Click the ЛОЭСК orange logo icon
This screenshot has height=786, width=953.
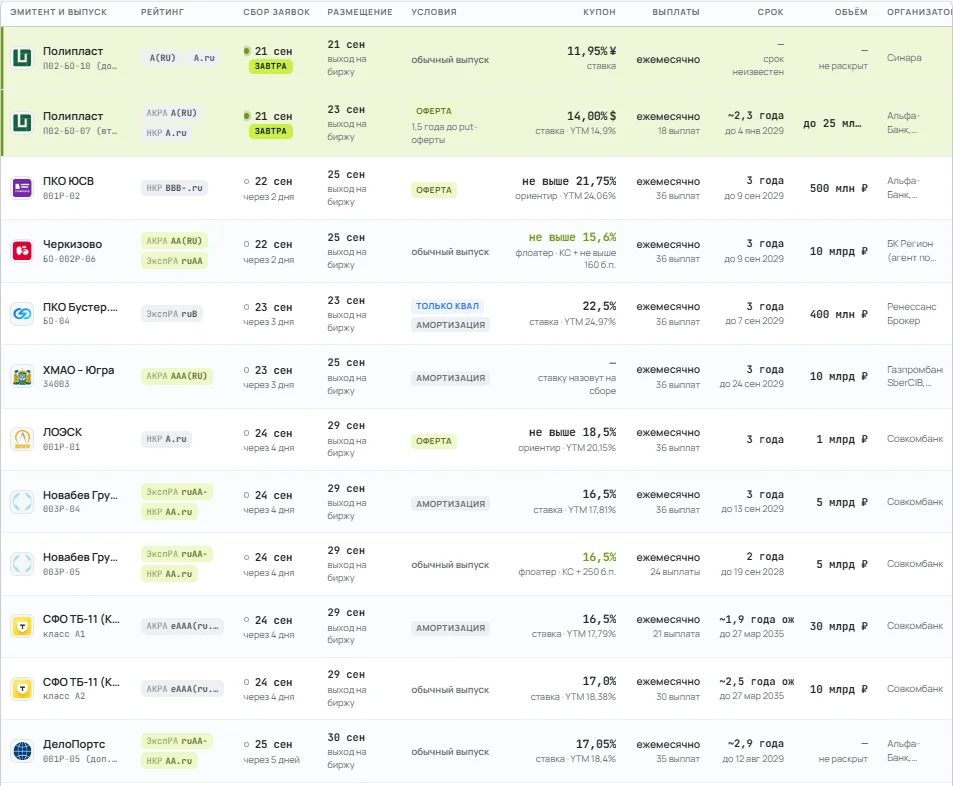[22, 439]
